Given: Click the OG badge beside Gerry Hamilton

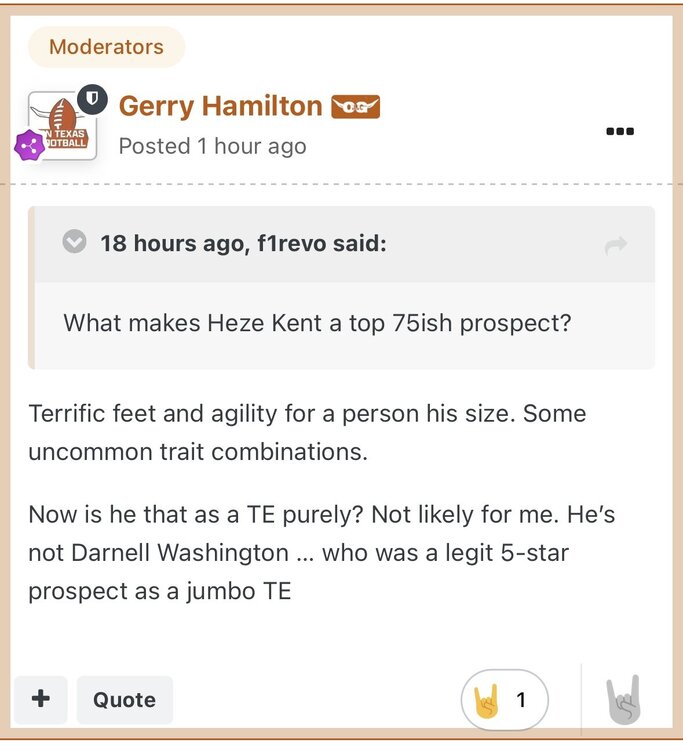Looking at the screenshot, I should tap(355, 106).
